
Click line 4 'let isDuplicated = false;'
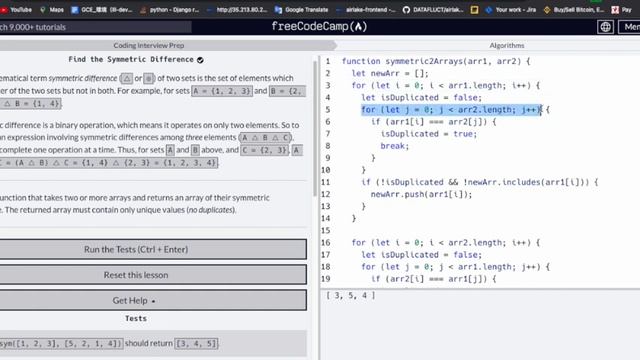(x=421, y=98)
